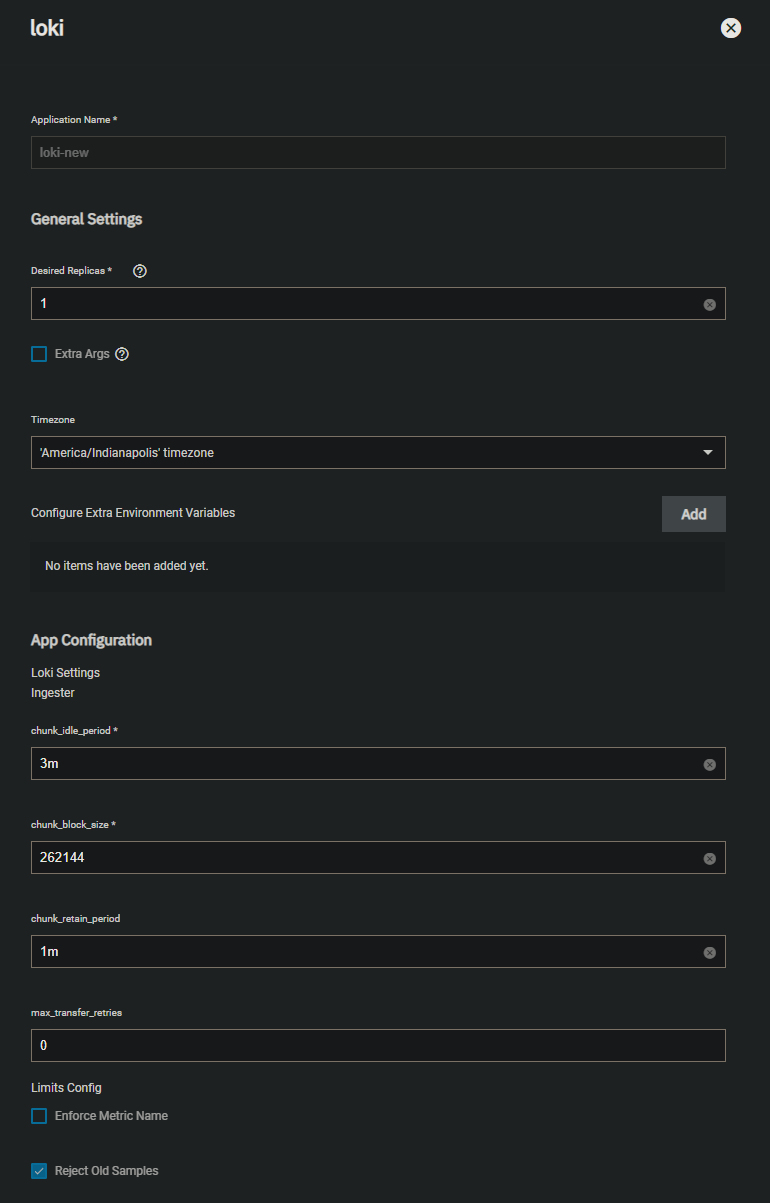Select the America/Indianapolis timezone combo box
Viewport: 770px width, 1203px height.
(x=378, y=452)
